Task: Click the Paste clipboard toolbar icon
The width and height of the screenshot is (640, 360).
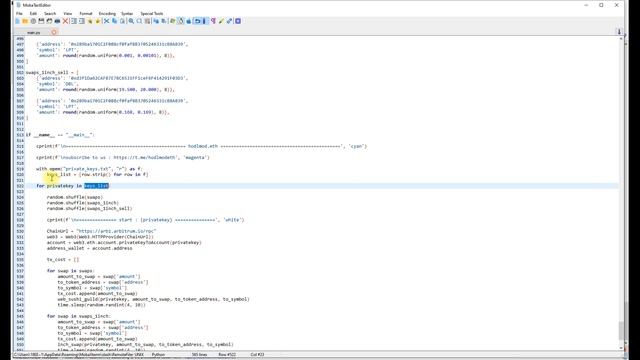Action: (x=122, y=21)
